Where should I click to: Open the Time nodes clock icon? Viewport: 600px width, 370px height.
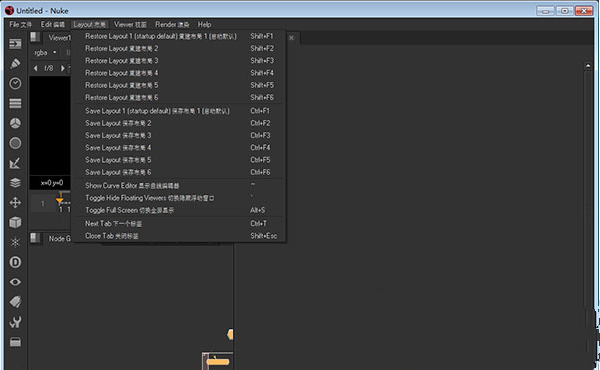(15, 83)
